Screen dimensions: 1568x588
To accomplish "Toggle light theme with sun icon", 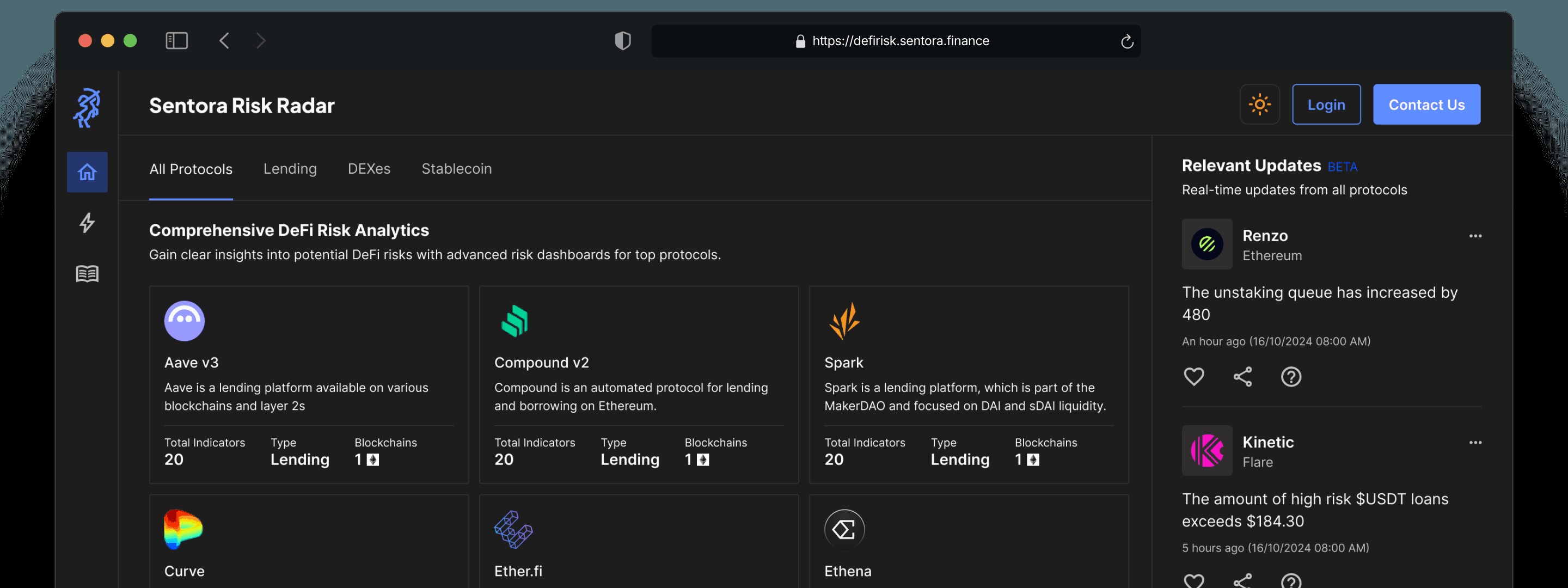I will tap(1259, 105).
